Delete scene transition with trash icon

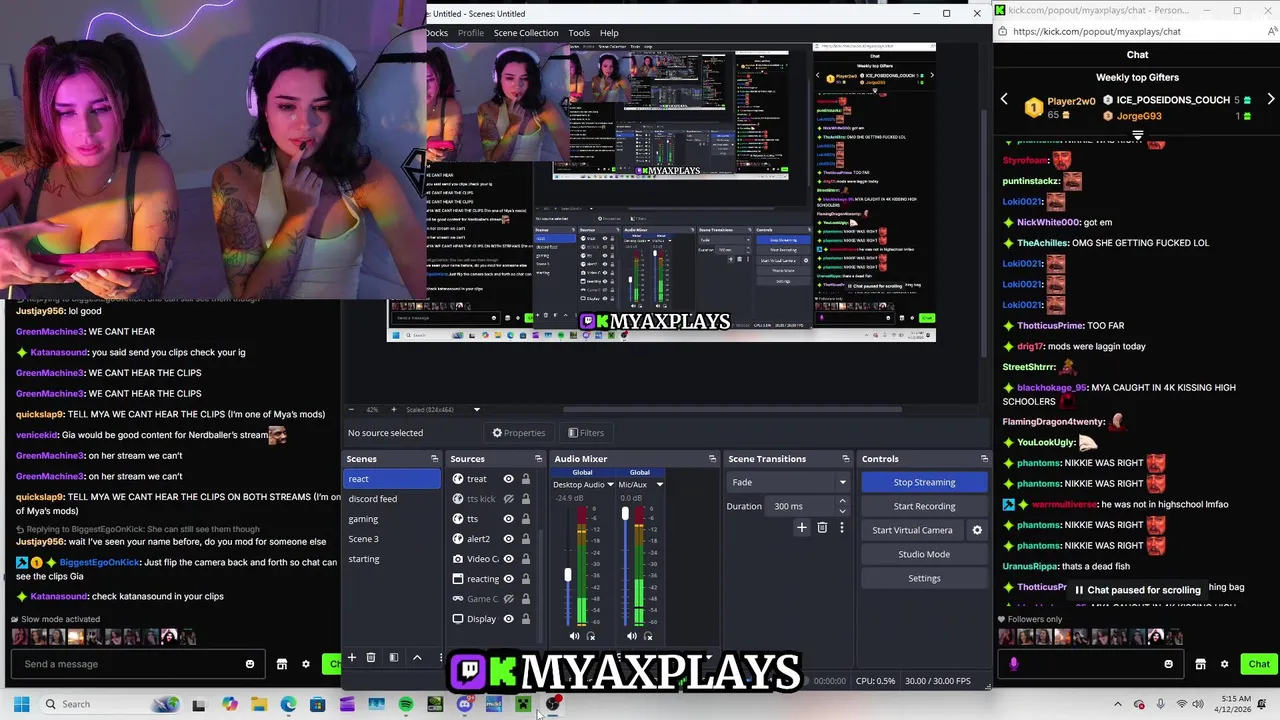pos(822,527)
